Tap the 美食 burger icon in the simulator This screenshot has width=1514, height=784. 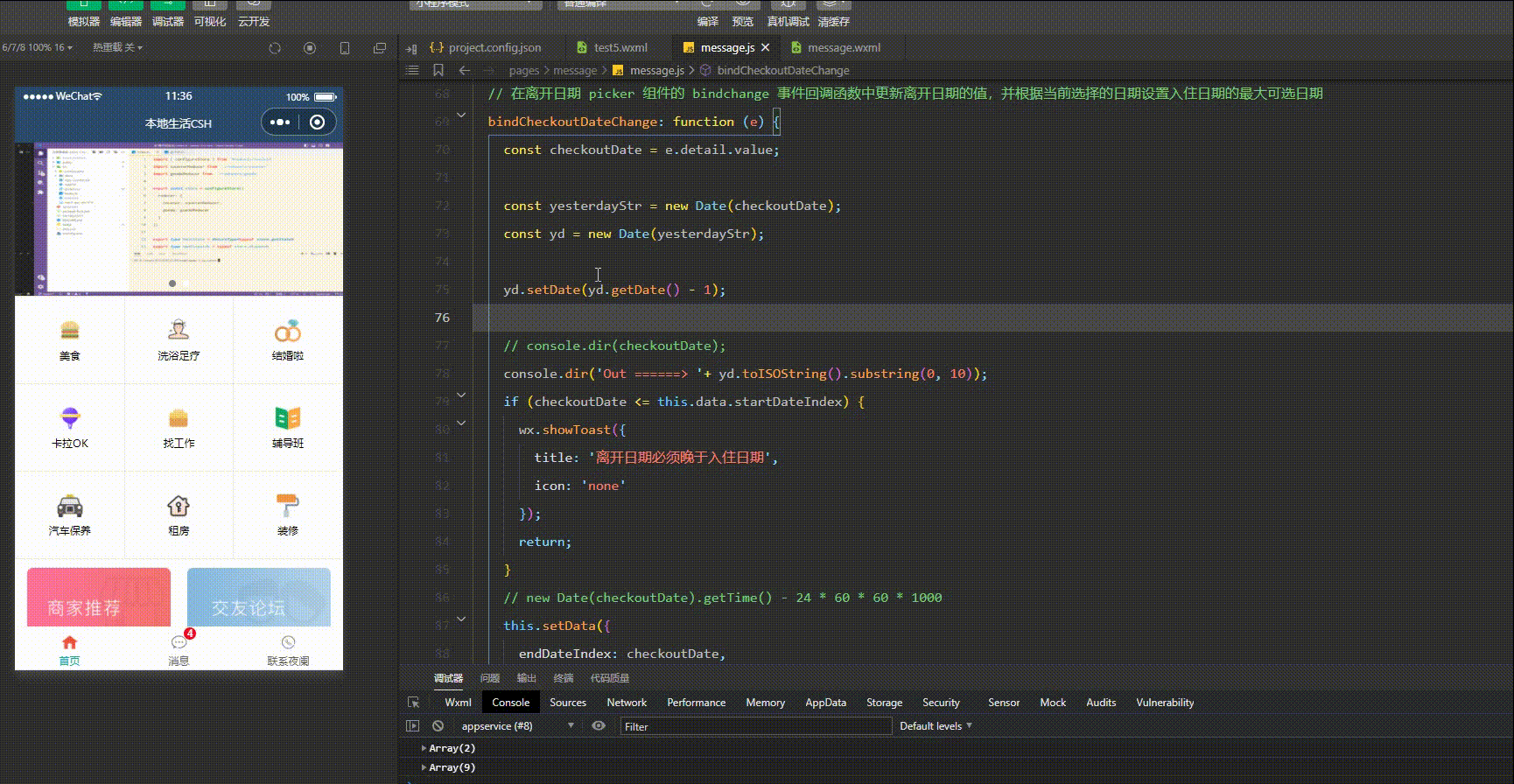[x=70, y=331]
